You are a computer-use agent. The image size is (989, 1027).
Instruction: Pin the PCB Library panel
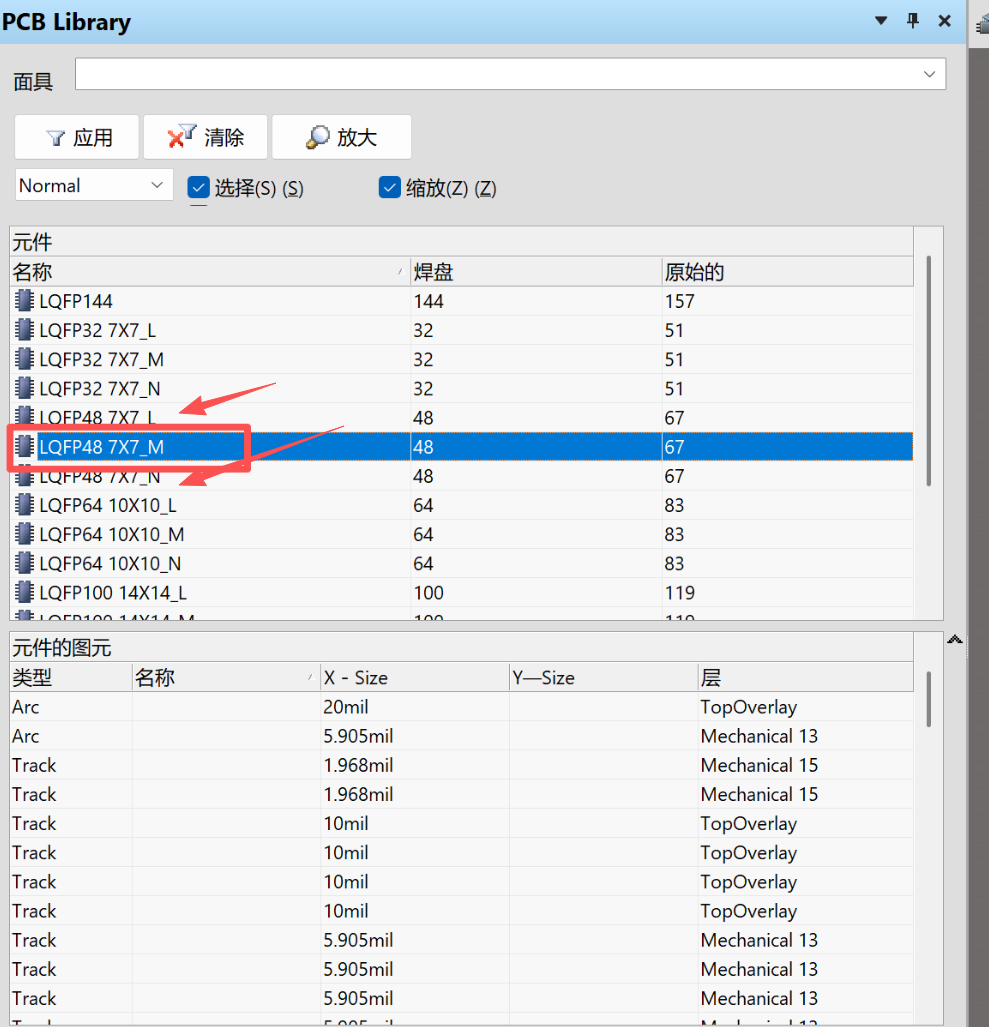(912, 21)
